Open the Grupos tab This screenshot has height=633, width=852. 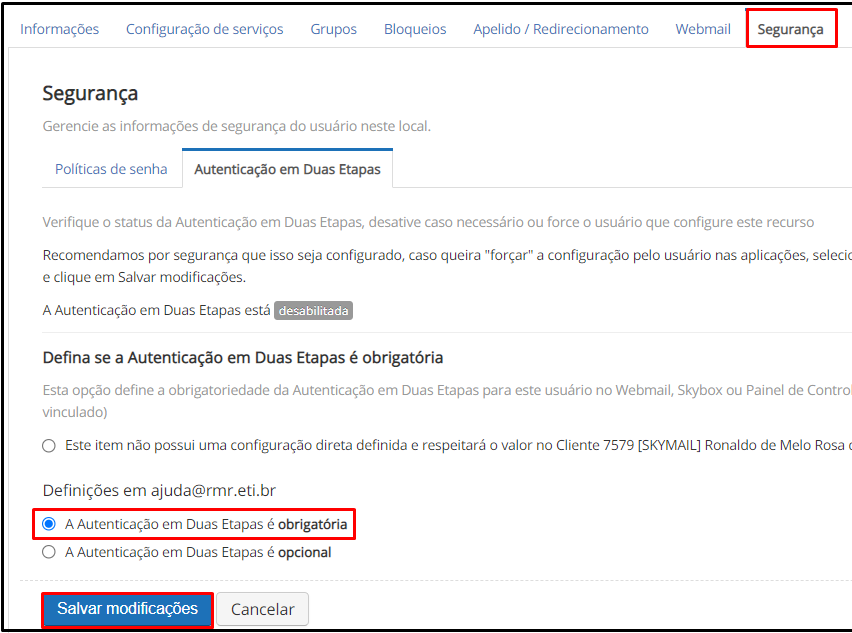pos(333,29)
